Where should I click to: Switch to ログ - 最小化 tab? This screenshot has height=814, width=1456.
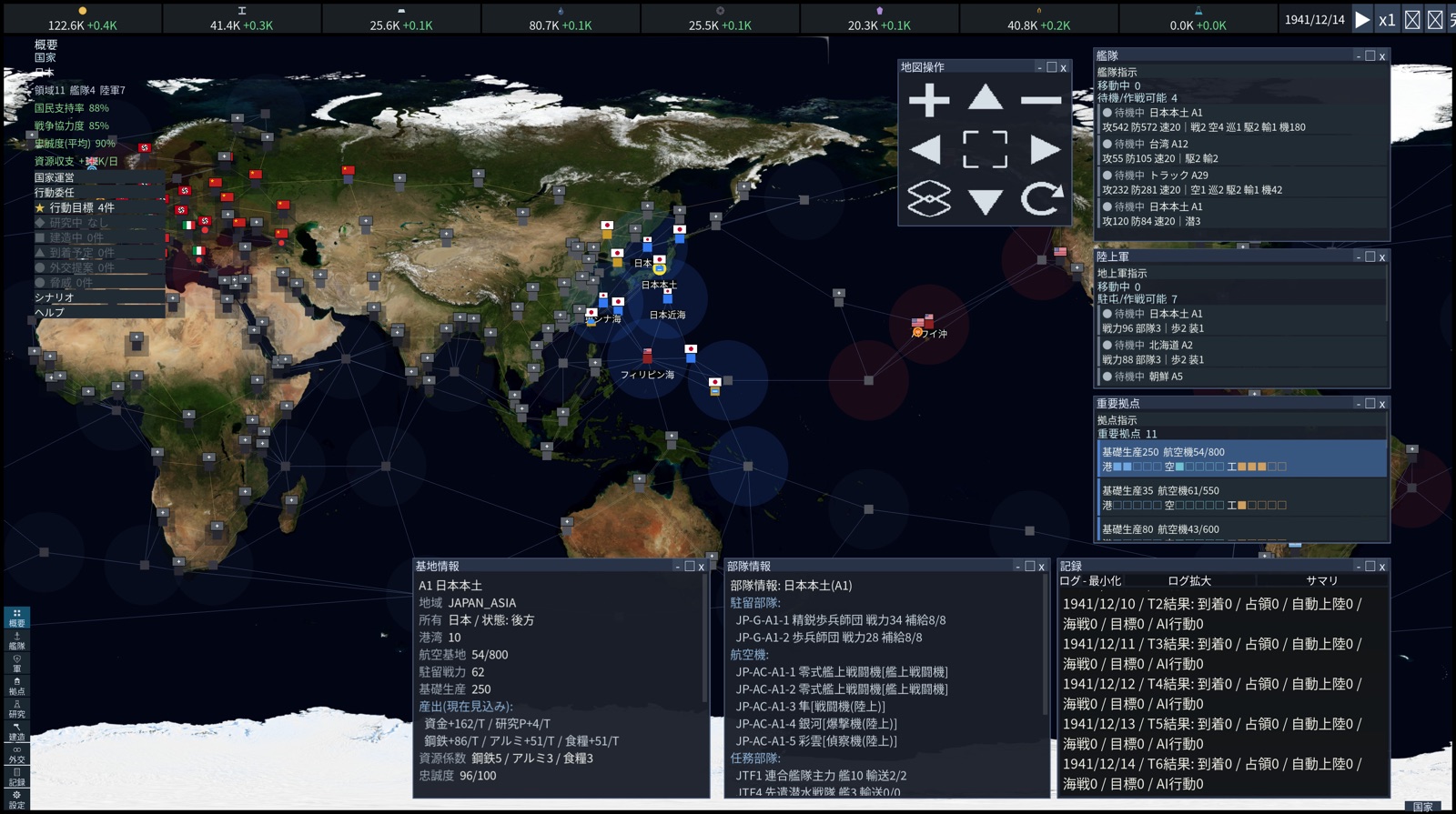1090,580
